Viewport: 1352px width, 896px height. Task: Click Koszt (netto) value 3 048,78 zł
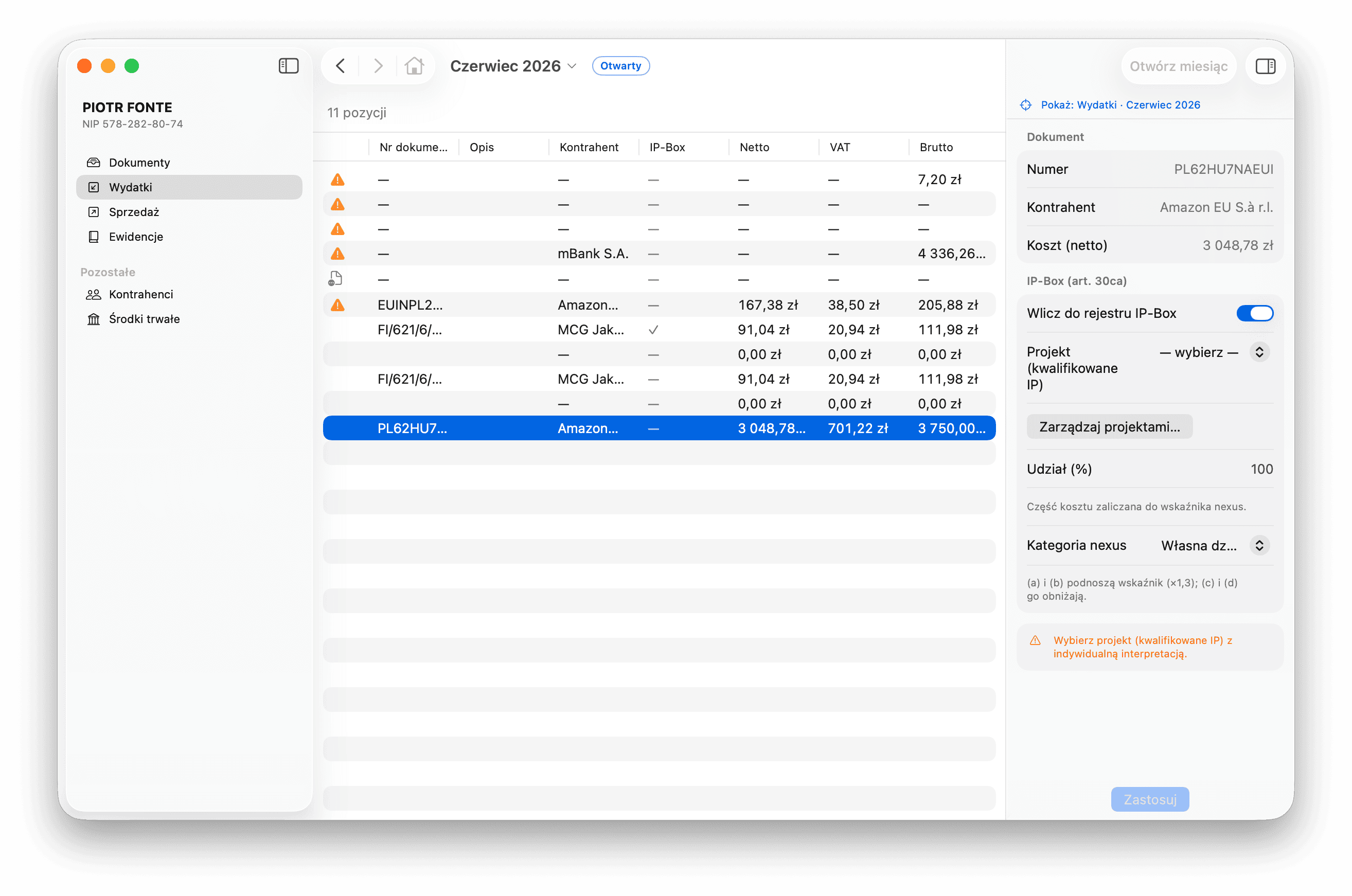point(1237,246)
